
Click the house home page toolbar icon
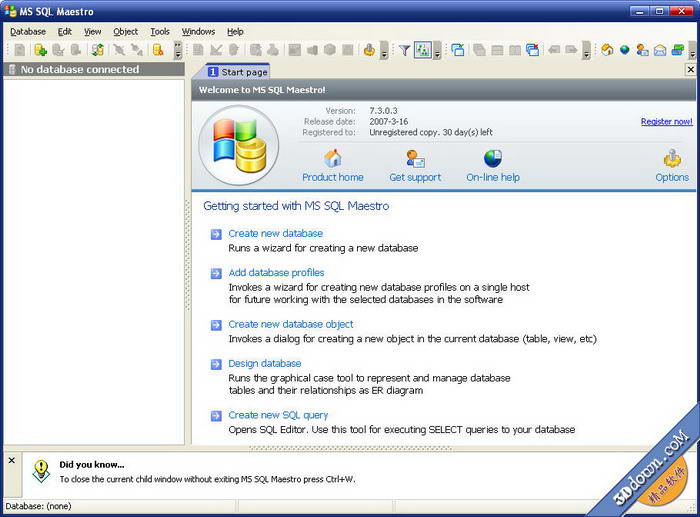click(607, 50)
